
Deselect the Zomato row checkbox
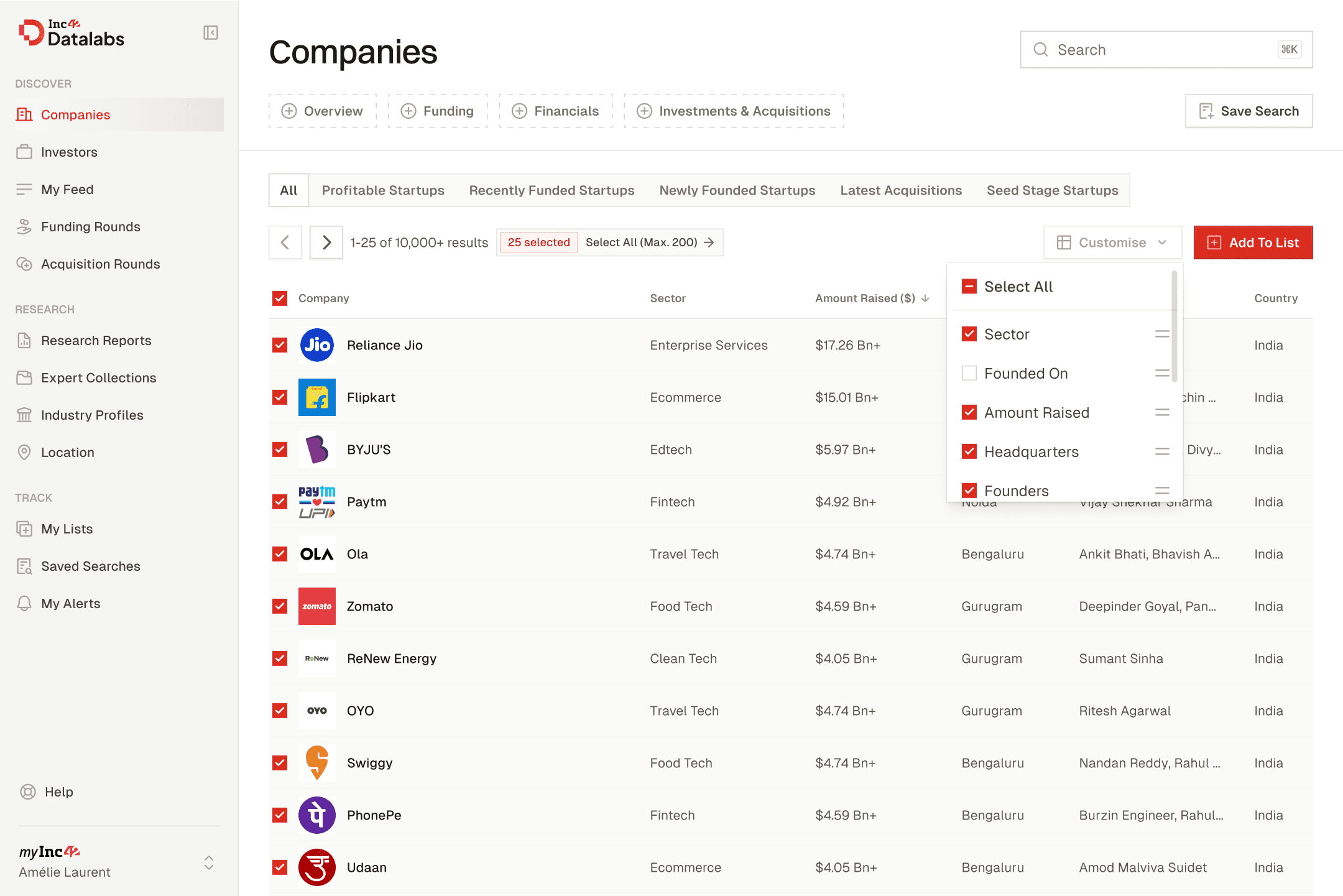click(x=280, y=606)
